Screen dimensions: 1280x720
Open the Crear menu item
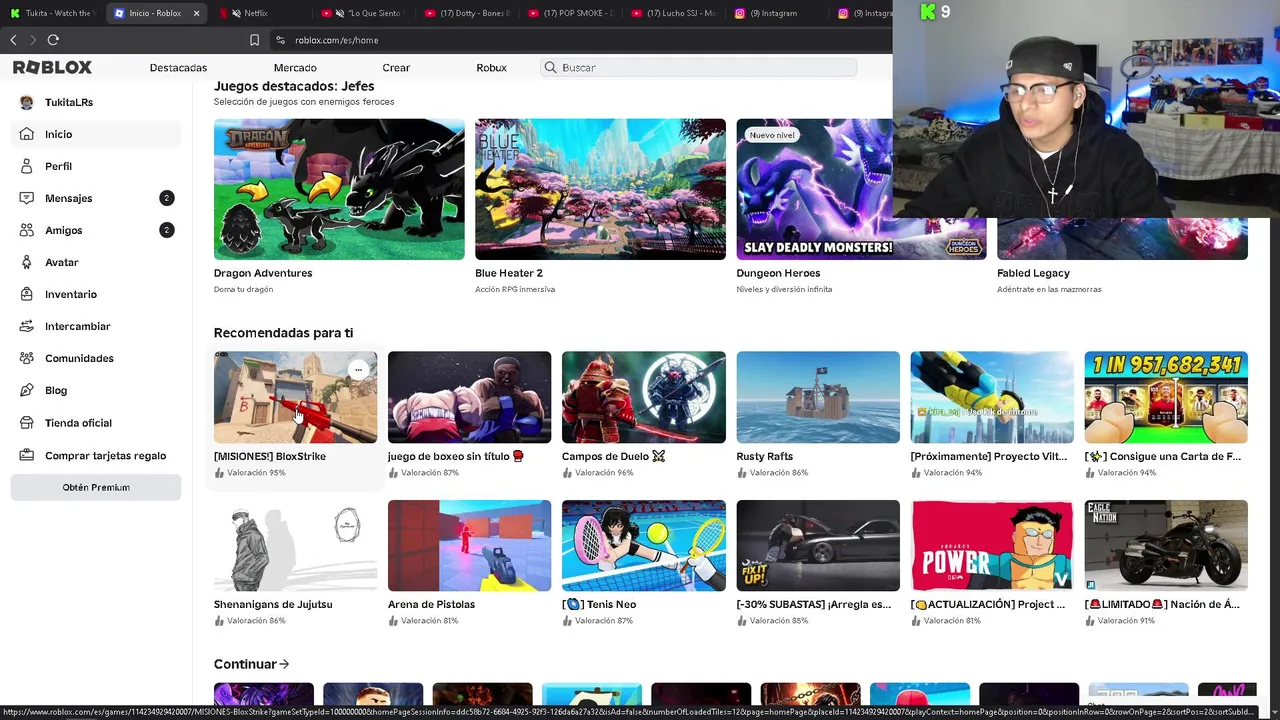[x=396, y=67]
